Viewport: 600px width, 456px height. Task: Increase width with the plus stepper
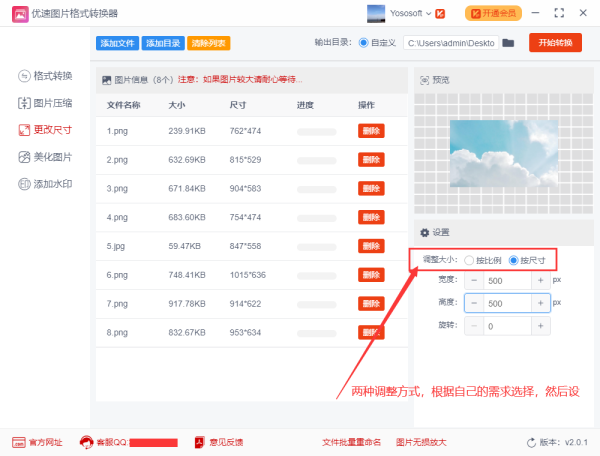click(x=540, y=280)
